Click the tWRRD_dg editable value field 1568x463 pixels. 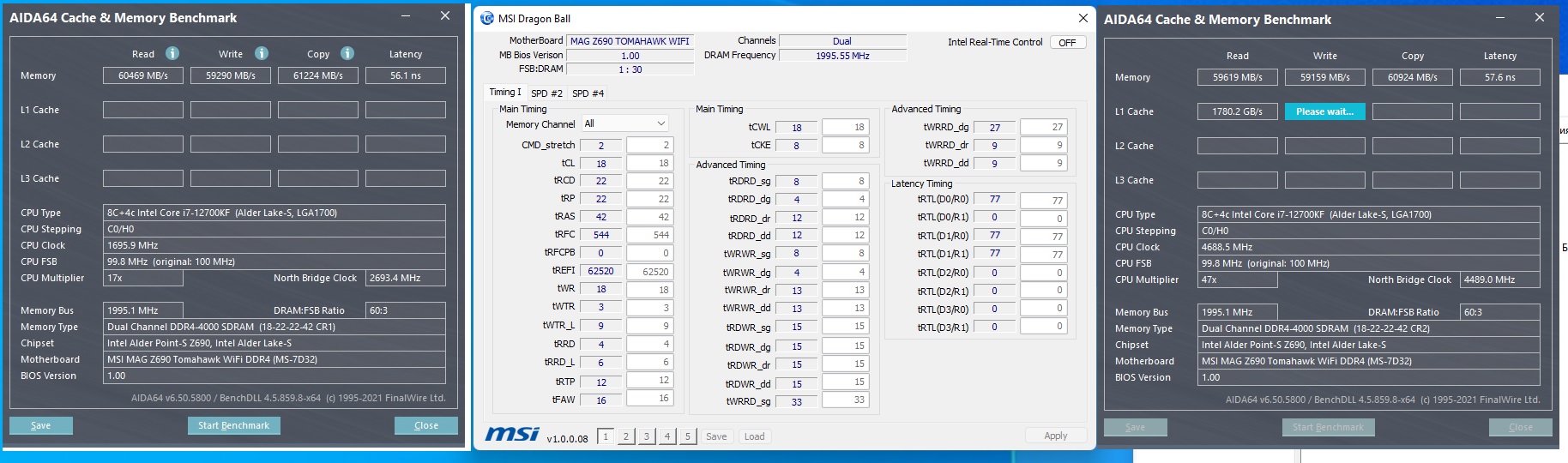pyautogui.click(x=1044, y=127)
